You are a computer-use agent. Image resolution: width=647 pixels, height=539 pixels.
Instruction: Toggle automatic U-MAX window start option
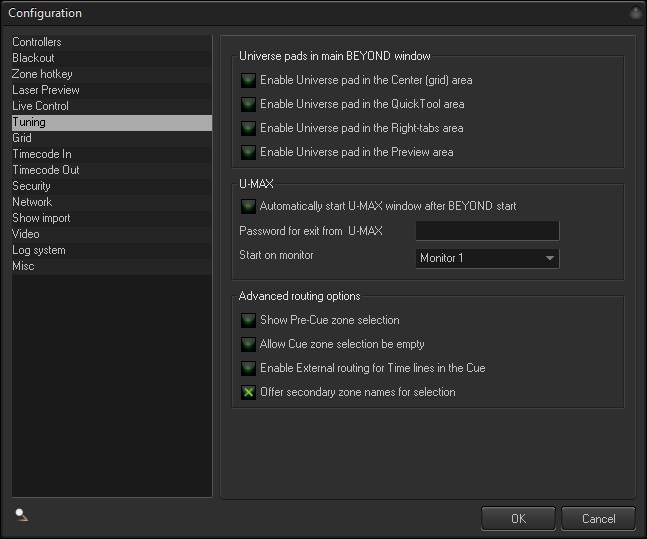[248, 206]
